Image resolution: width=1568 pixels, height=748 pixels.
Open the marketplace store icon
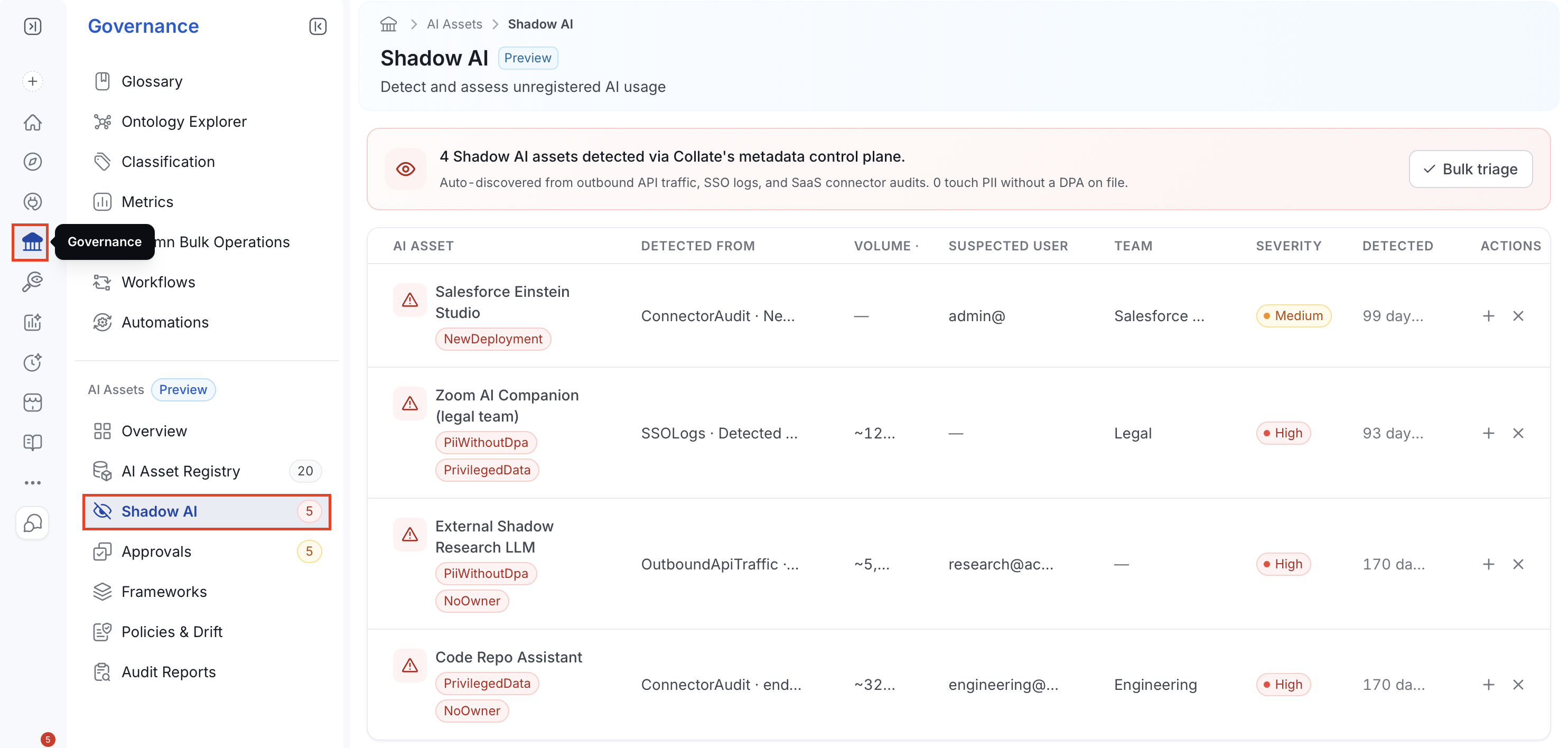33,403
